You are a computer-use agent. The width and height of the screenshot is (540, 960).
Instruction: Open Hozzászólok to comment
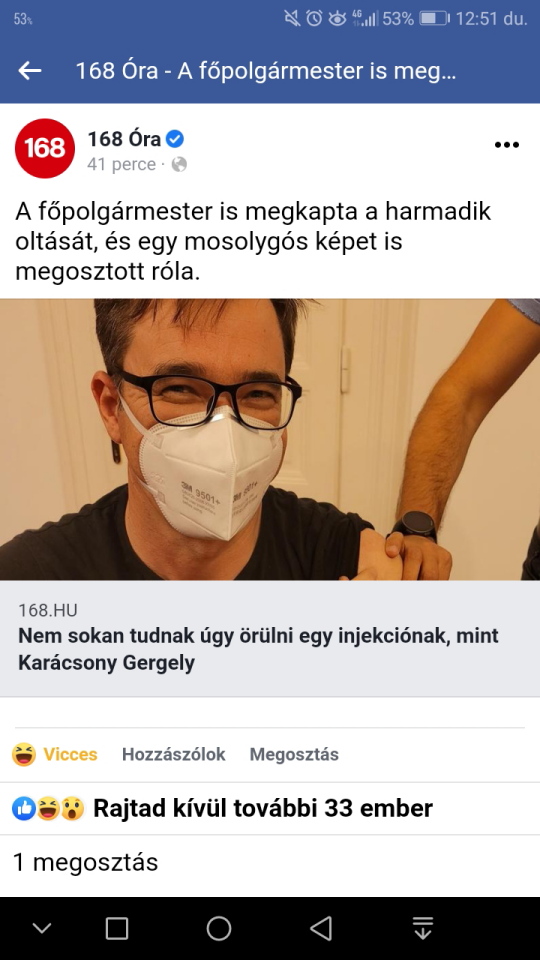coord(173,754)
